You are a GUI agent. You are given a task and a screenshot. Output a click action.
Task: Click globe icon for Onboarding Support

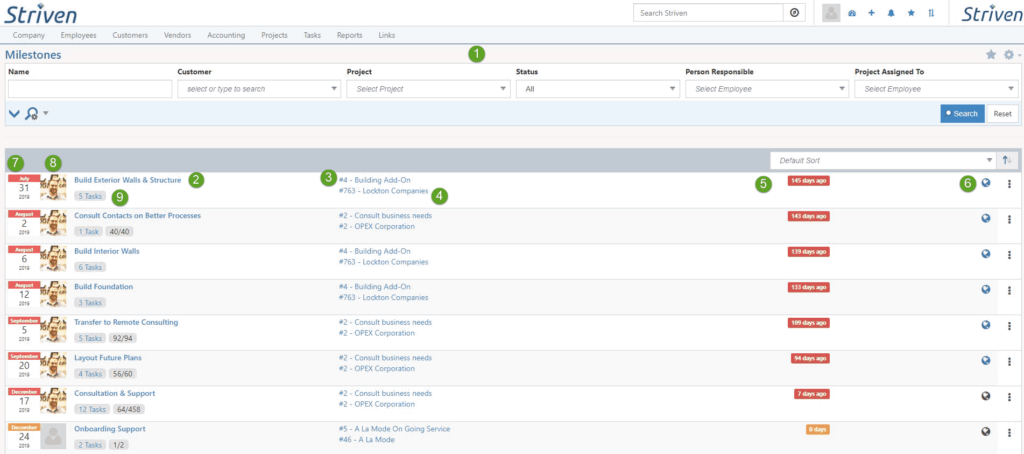click(x=986, y=430)
